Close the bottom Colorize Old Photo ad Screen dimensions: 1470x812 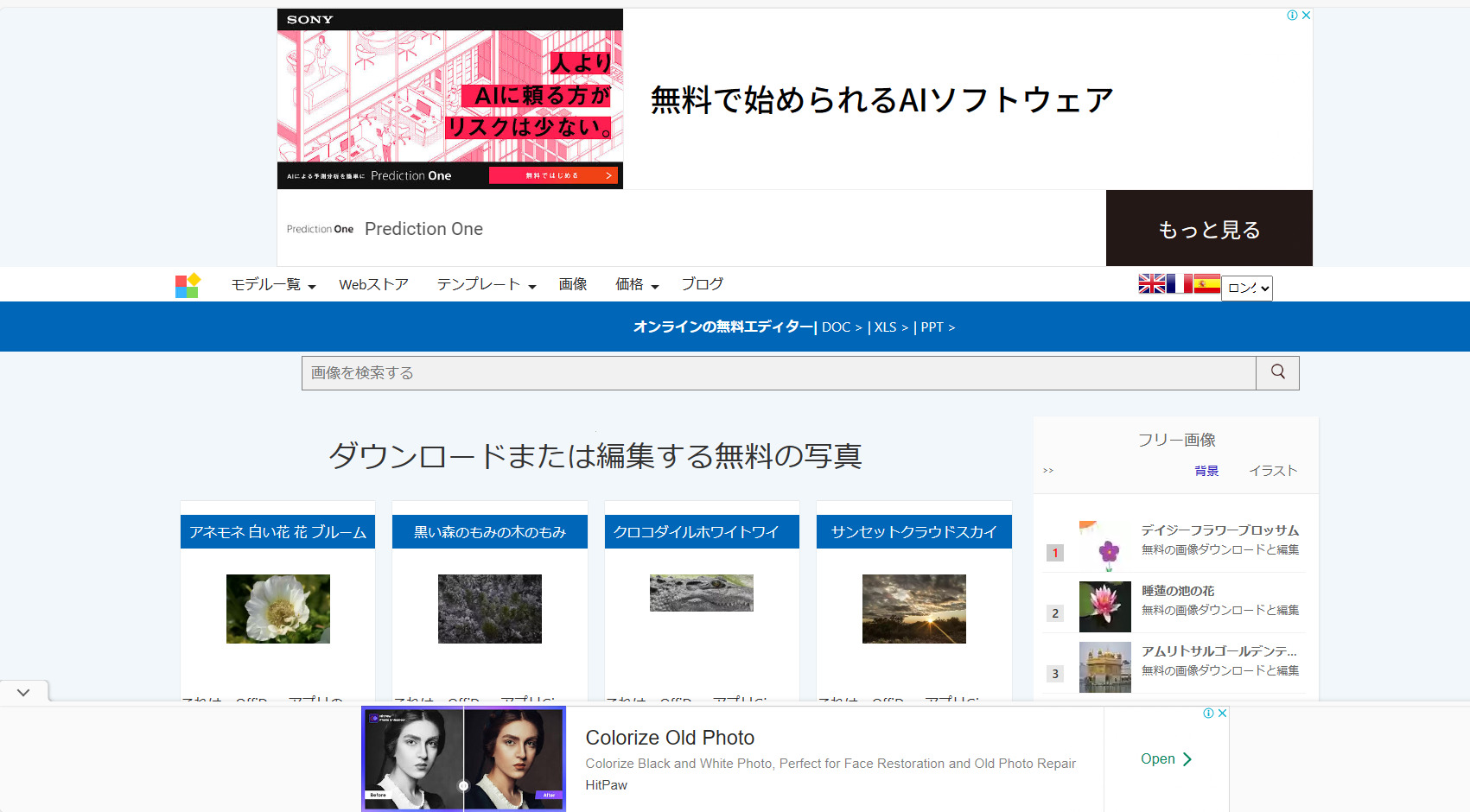click(x=1222, y=714)
